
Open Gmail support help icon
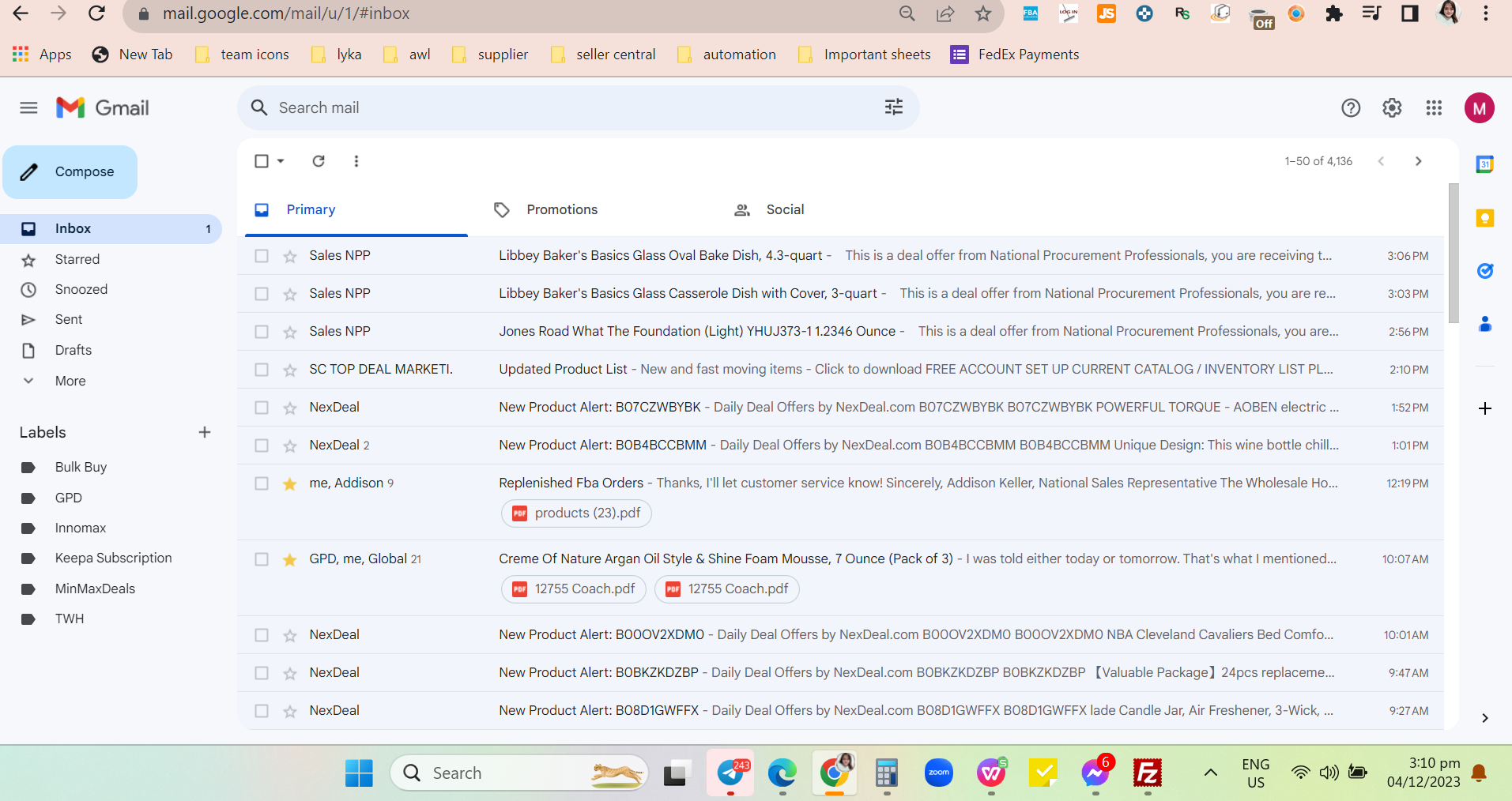(x=1351, y=108)
